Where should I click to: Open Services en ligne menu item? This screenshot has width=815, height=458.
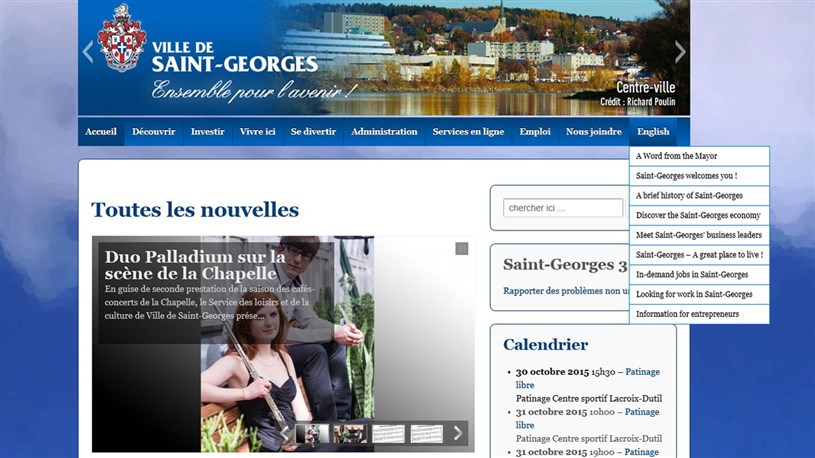tap(468, 132)
